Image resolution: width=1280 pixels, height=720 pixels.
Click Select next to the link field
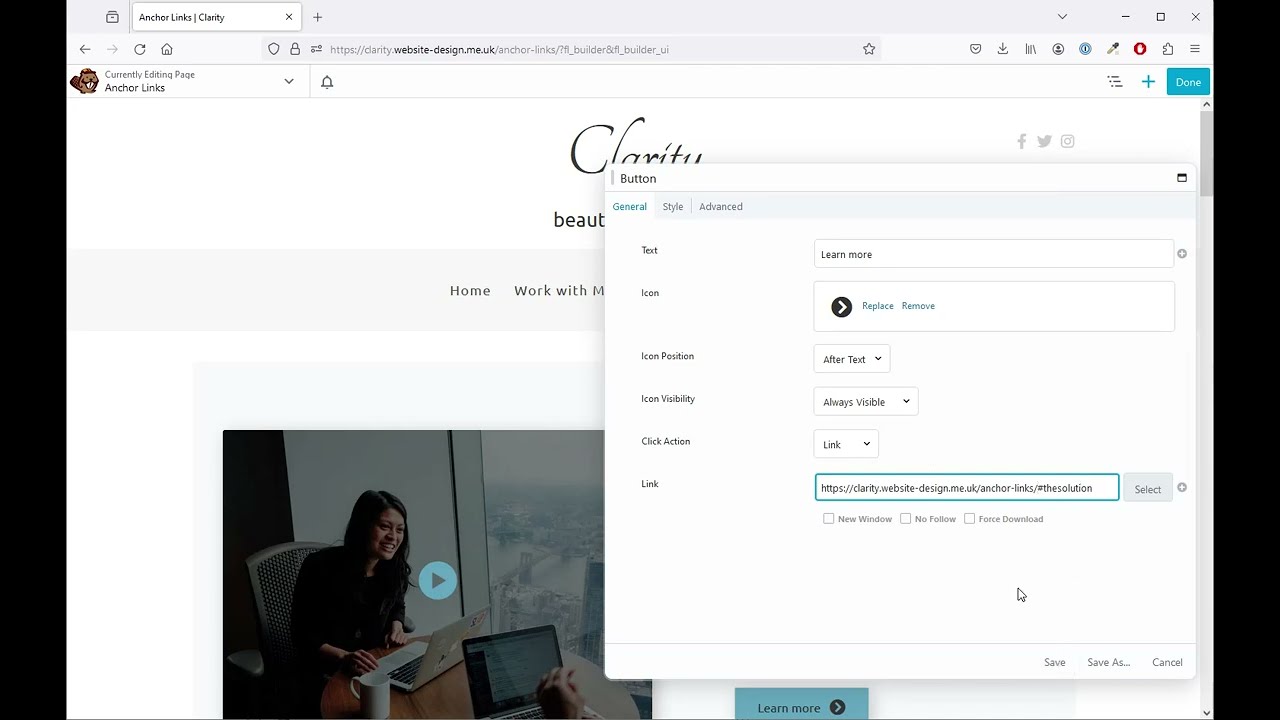point(1148,489)
